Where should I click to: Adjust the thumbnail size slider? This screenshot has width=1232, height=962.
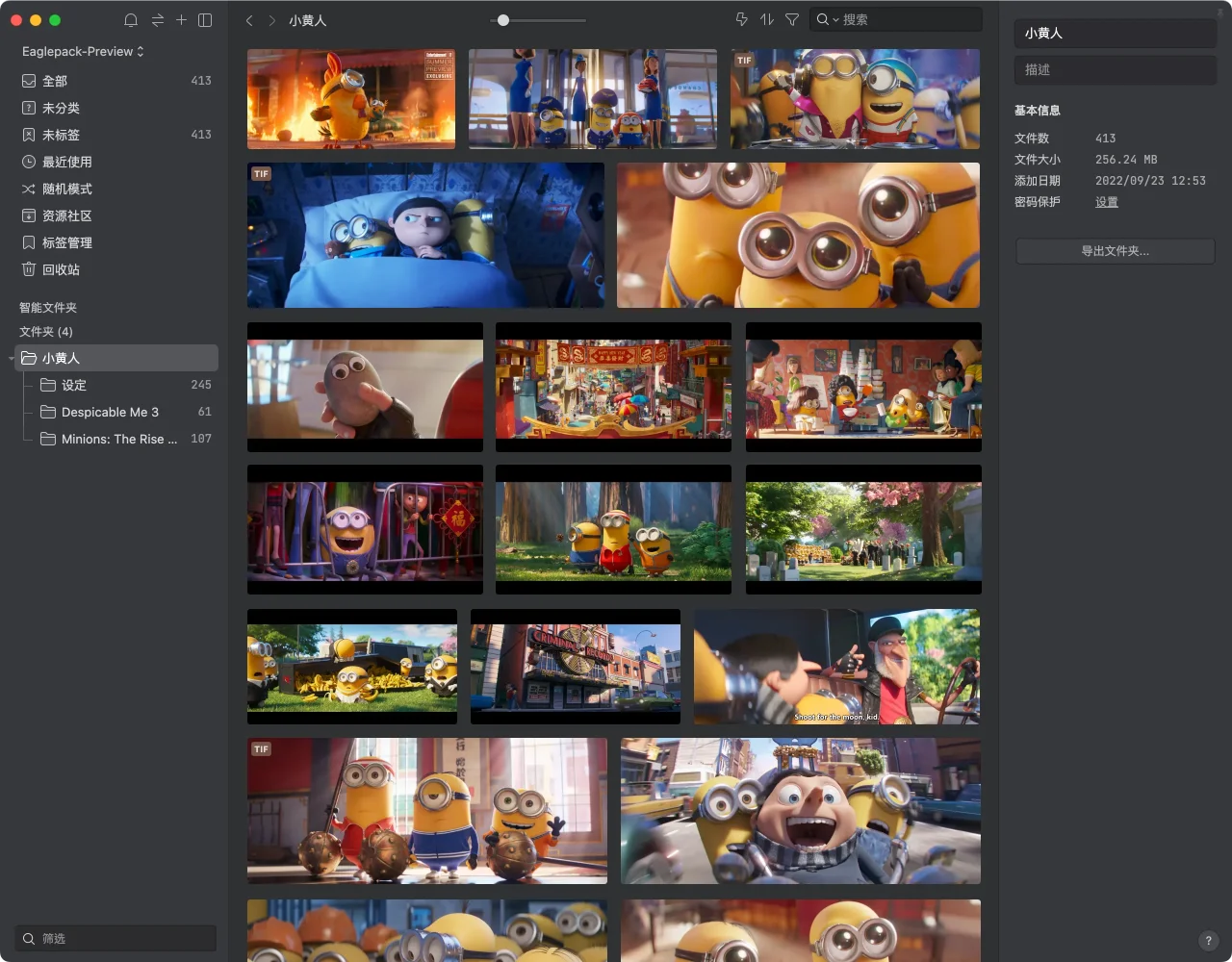tap(503, 20)
